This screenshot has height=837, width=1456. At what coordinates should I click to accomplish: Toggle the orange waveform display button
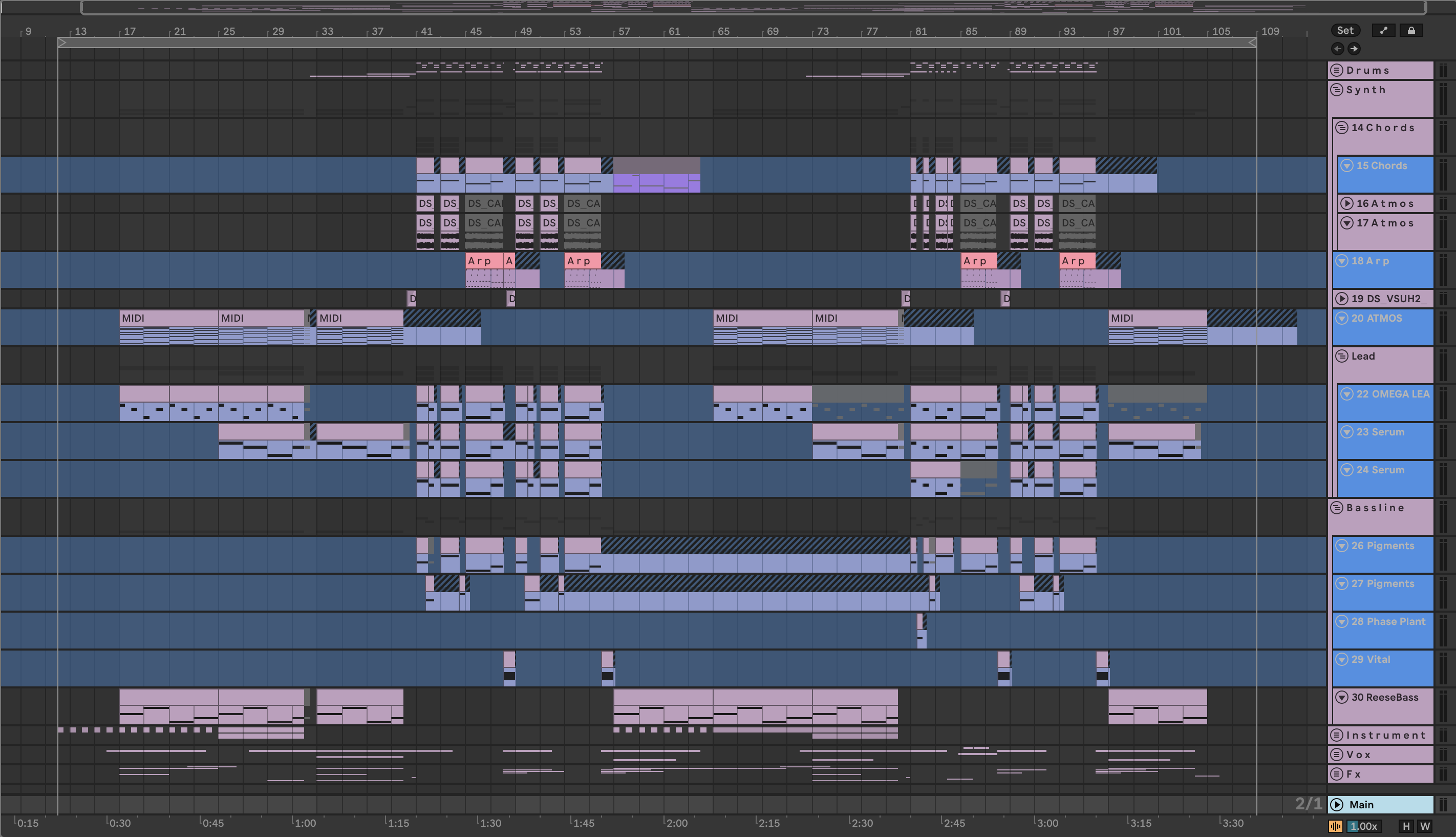pos(1336,827)
